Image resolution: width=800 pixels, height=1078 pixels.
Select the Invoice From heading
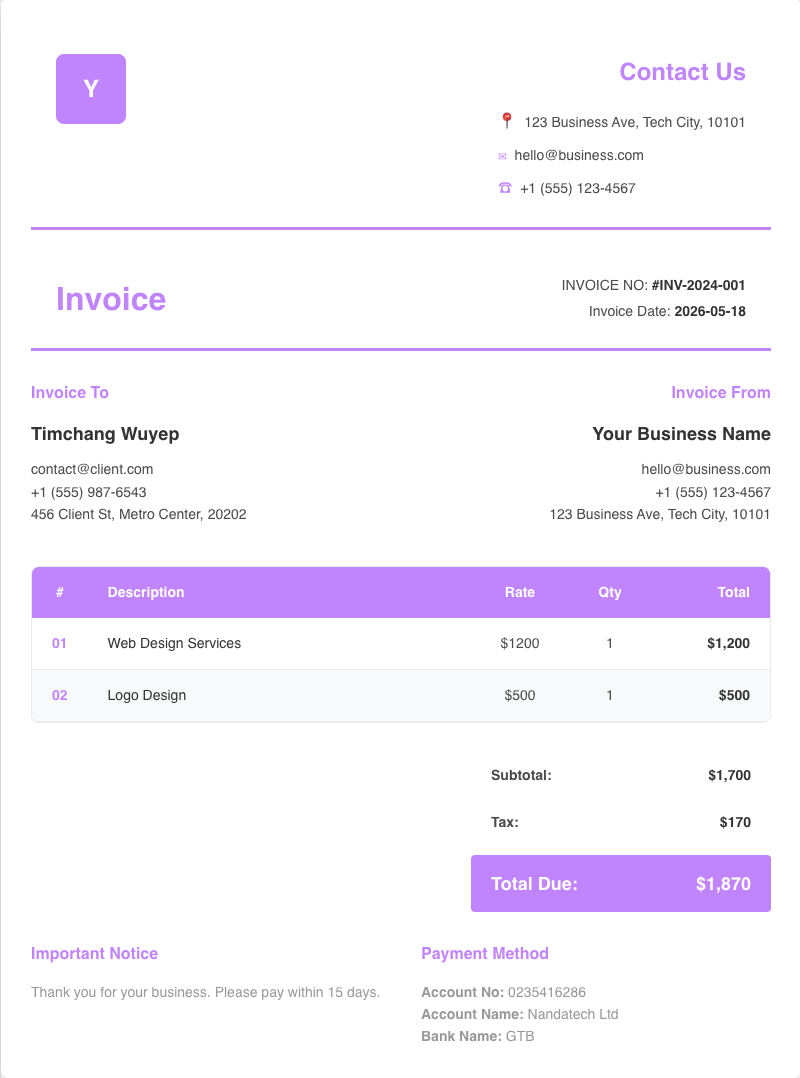click(x=721, y=393)
